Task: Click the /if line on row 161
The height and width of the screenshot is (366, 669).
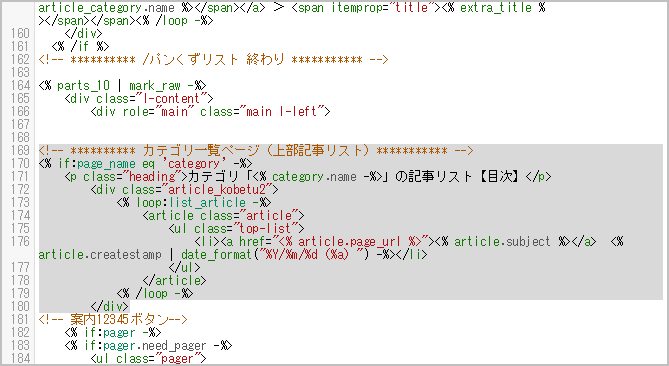Action: [x=81, y=46]
